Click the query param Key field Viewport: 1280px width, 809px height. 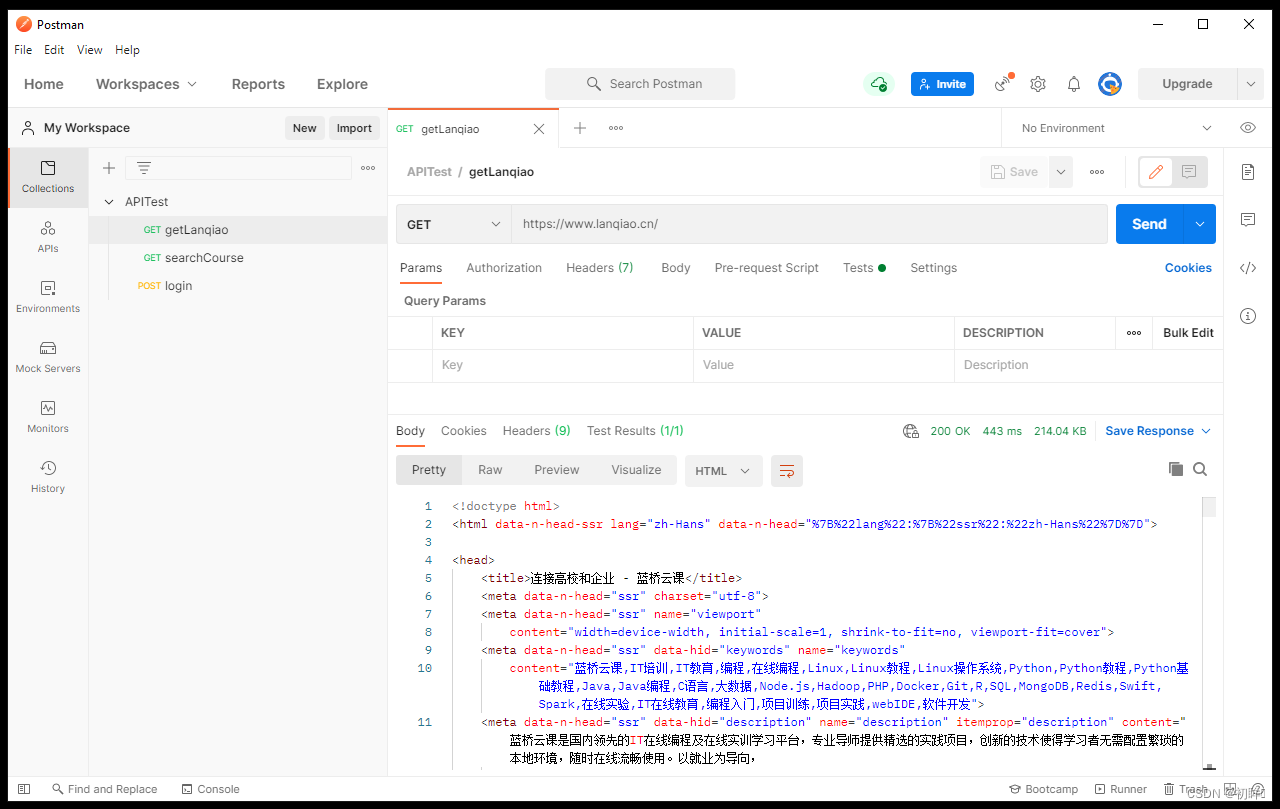(x=563, y=365)
